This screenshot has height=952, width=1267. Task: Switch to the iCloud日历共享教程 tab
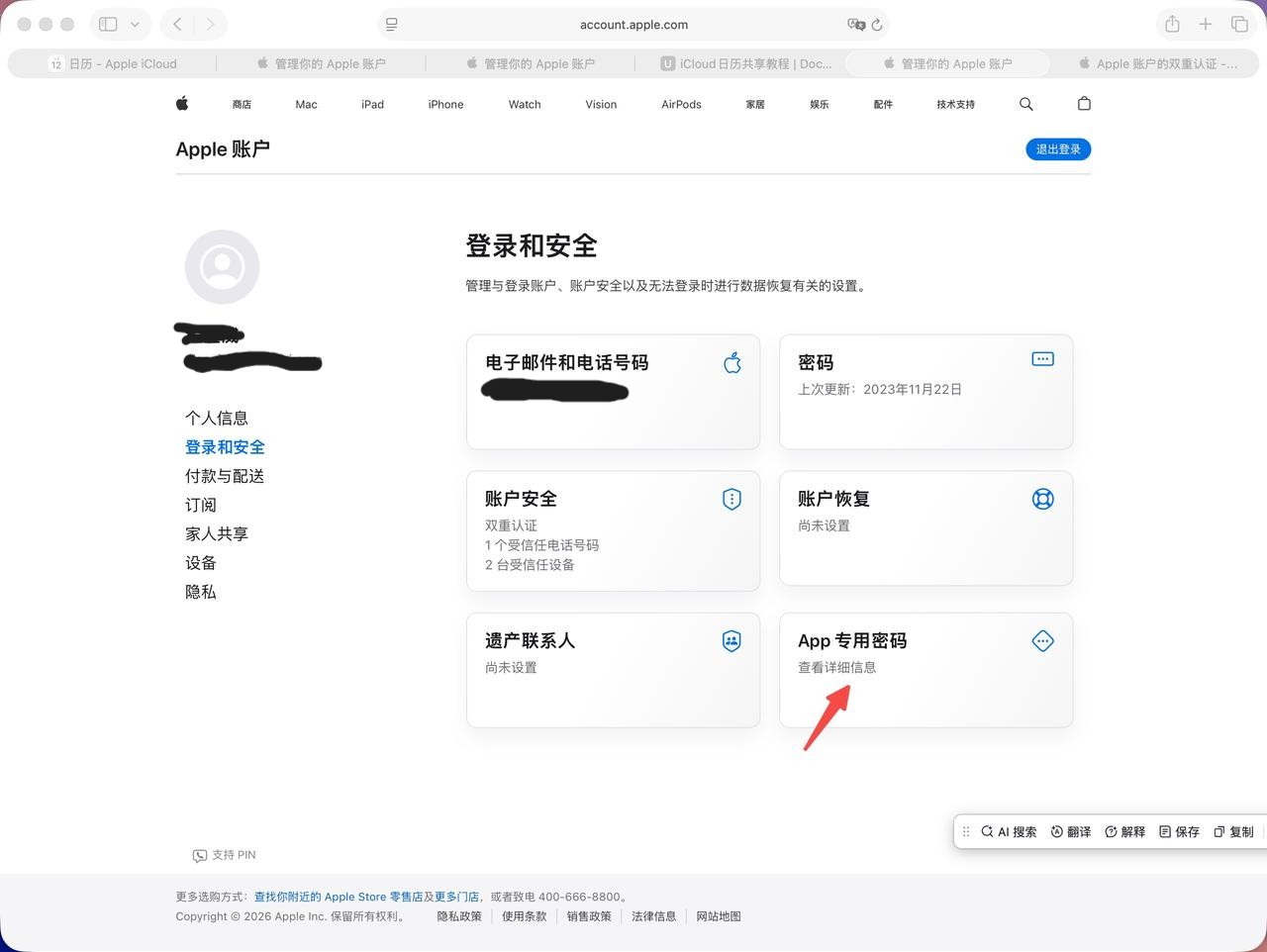[746, 63]
